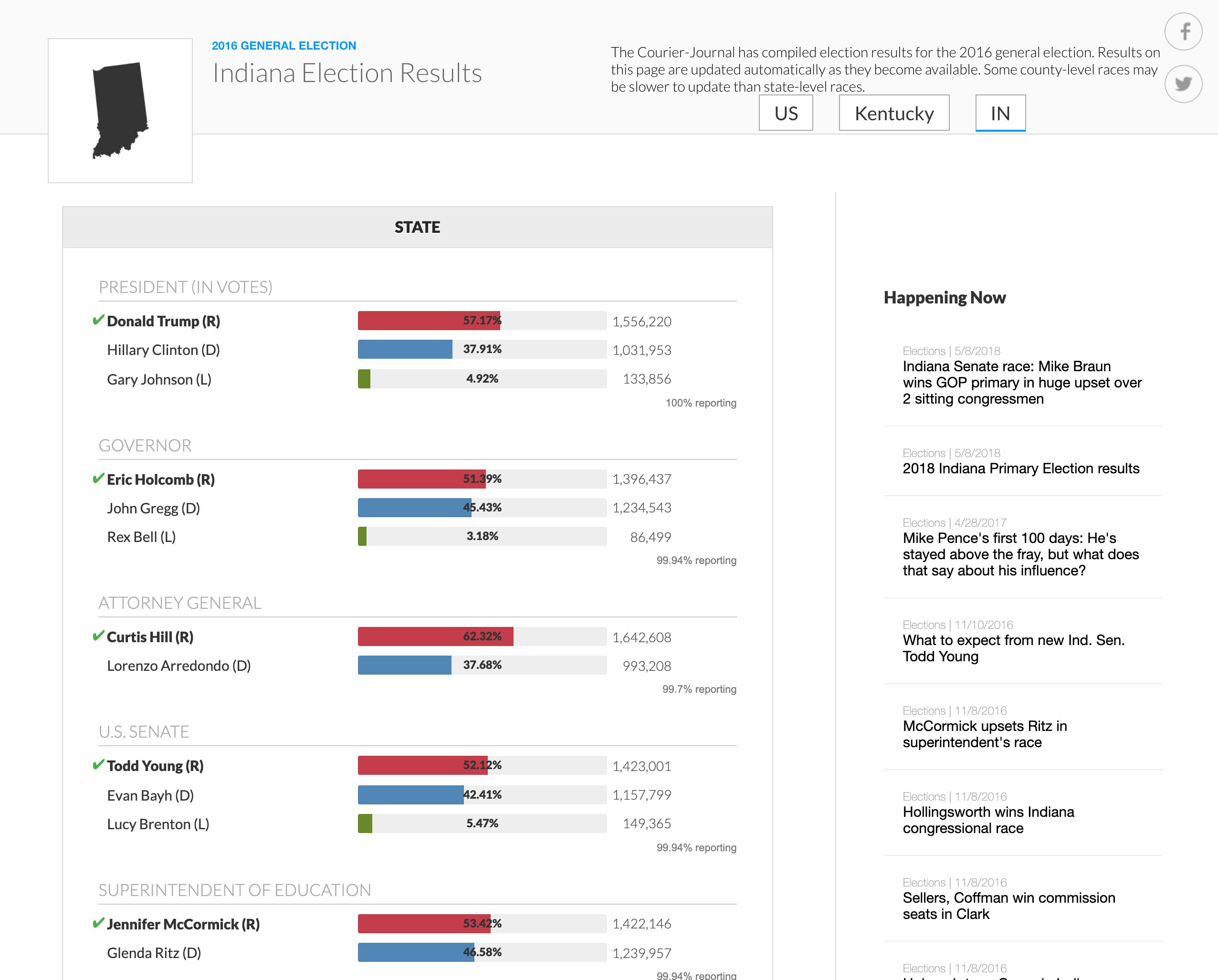Click Gary Johnson's 4.92% green bar
The width and height of the screenshot is (1218, 980).
[x=364, y=378]
